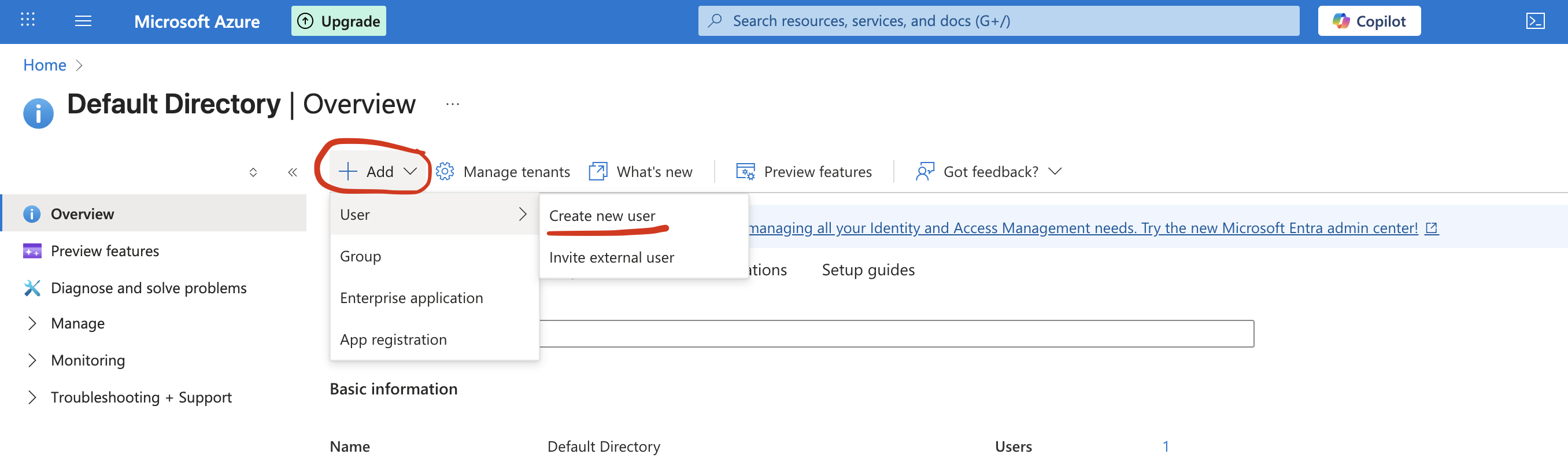Click the Overview info icon in sidebar
The height and width of the screenshot is (465, 1568).
(x=32, y=214)
